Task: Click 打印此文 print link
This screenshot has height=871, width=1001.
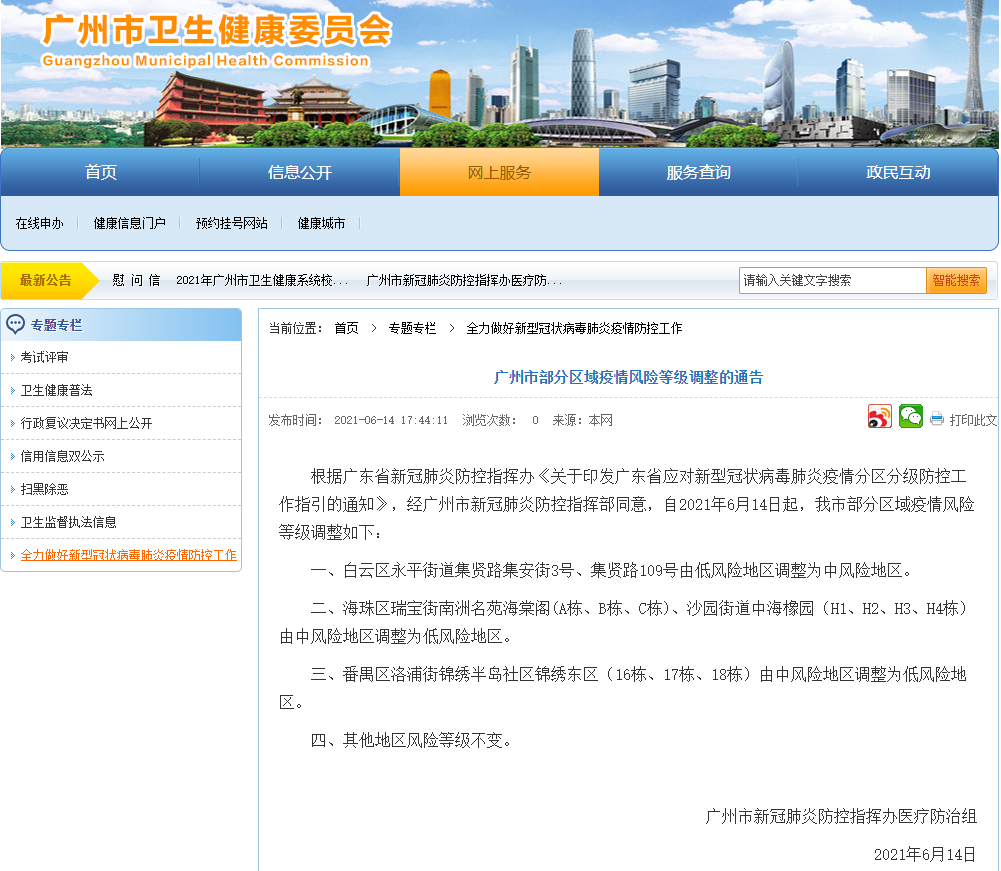Action: click(972, 420)
